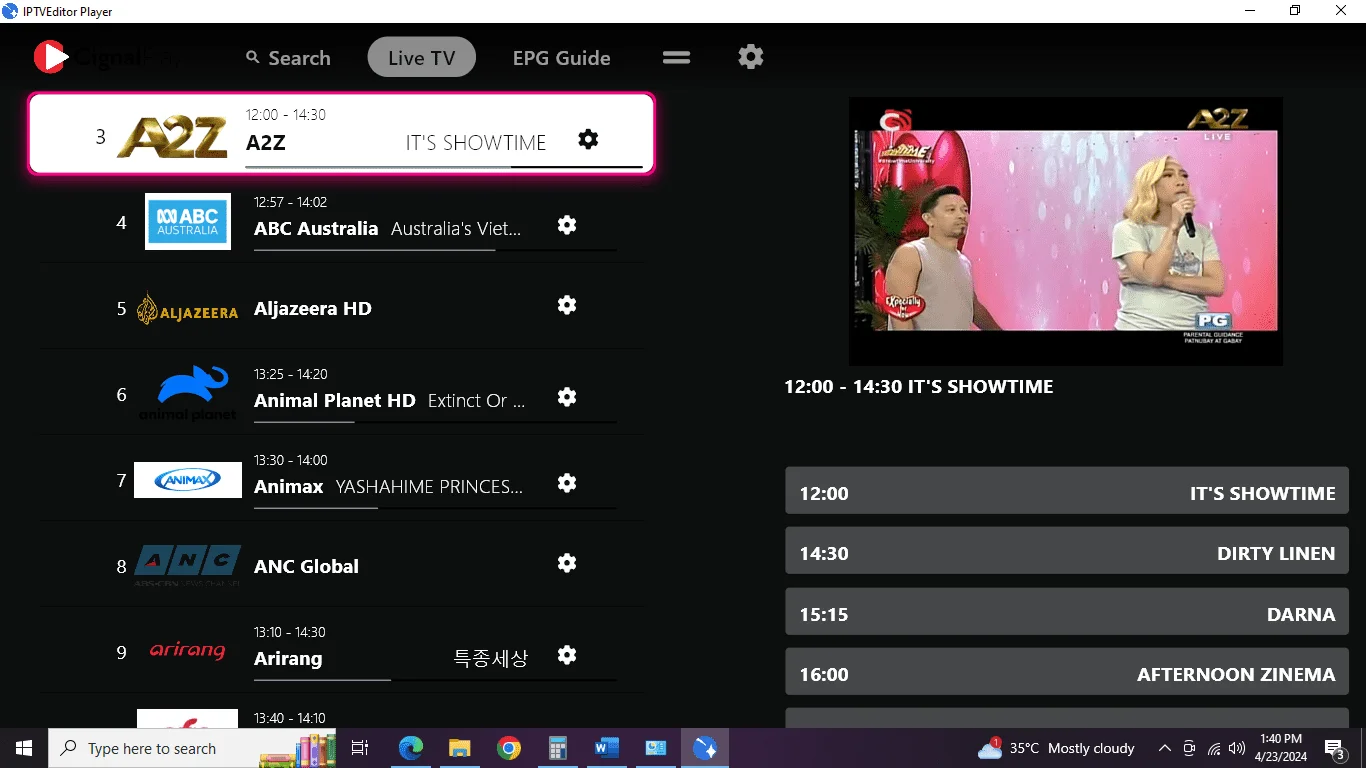Click the Animax channel logo
The height and width of the screenshot is (768, 1366).
point(188,480)
